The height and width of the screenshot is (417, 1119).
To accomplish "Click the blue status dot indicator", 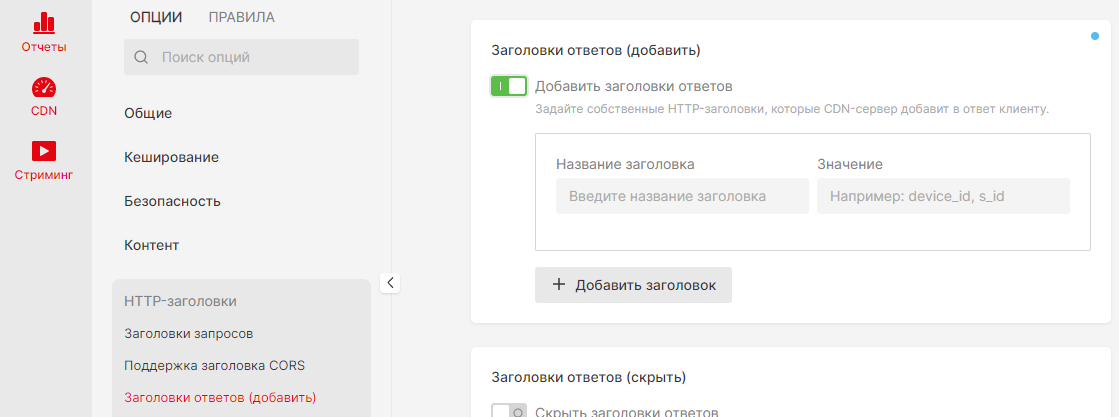I will click(1095, 36).
